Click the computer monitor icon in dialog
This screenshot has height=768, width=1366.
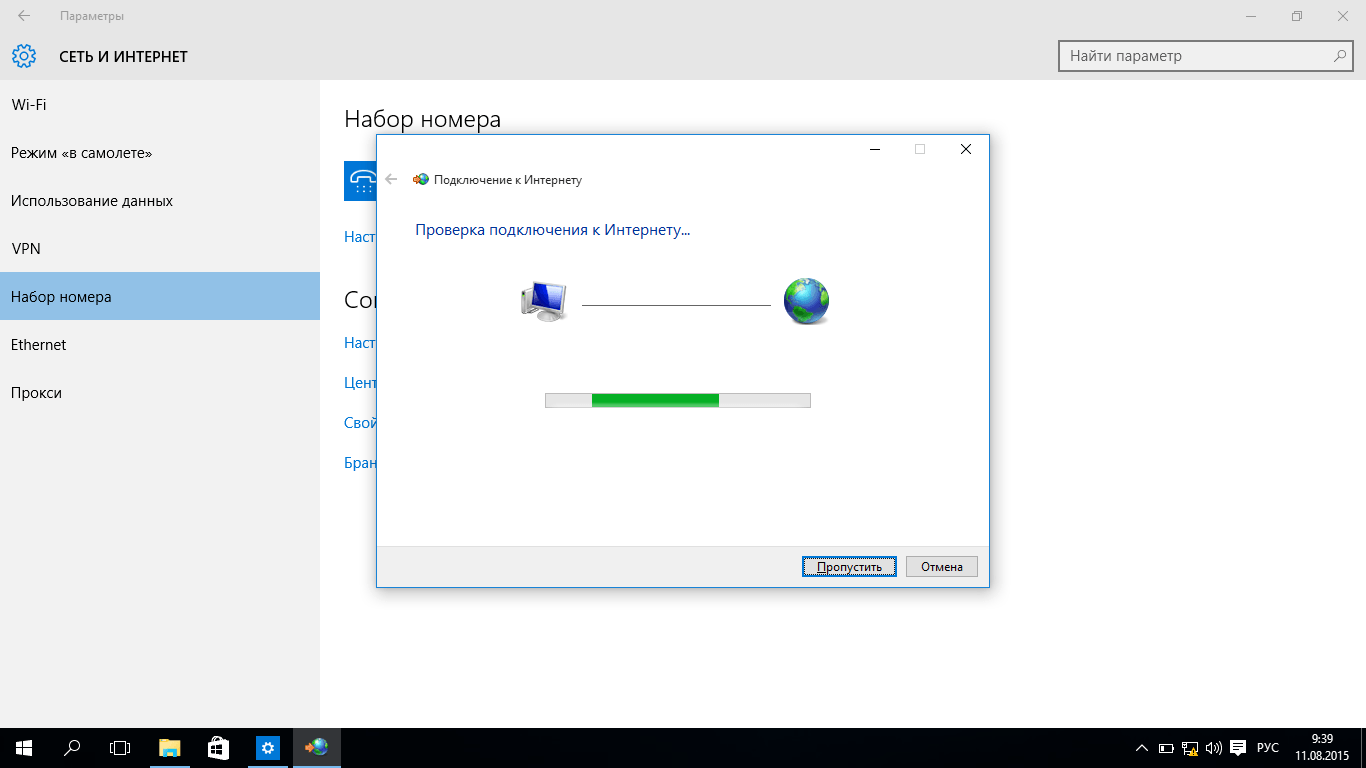pos(544,301)
